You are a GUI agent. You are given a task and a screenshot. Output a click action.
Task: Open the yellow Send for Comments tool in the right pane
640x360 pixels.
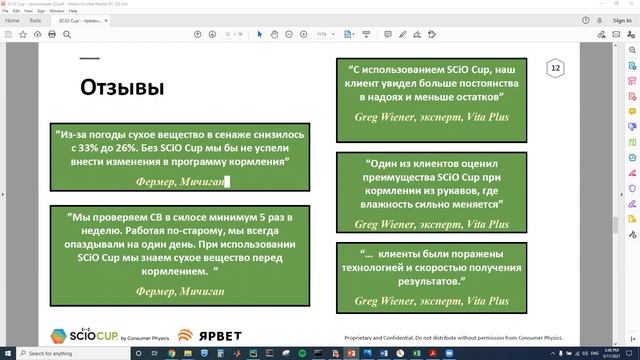pyautogui.click(x=632, y=219)
